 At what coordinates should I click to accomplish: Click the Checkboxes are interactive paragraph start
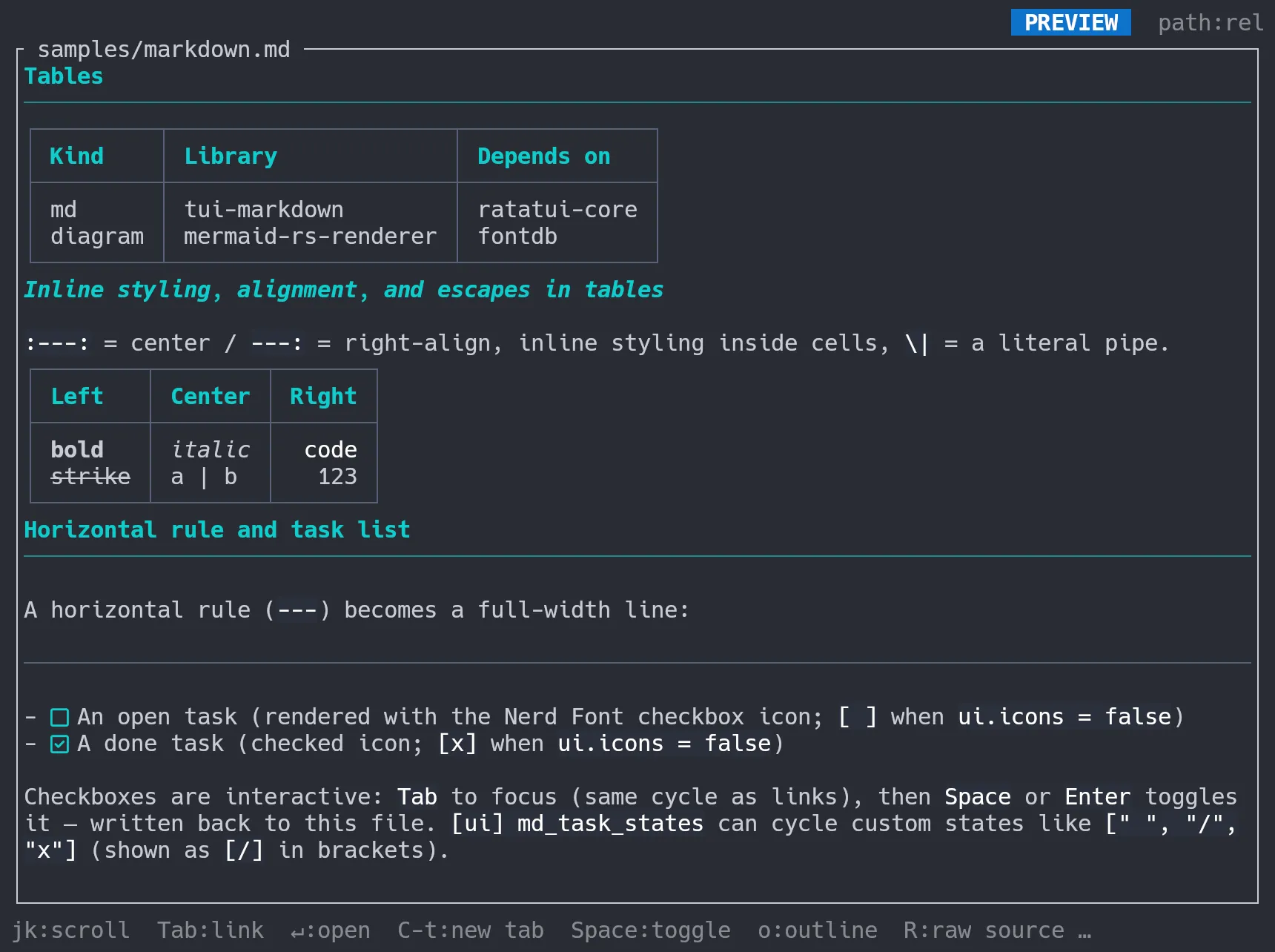[204, 796]
